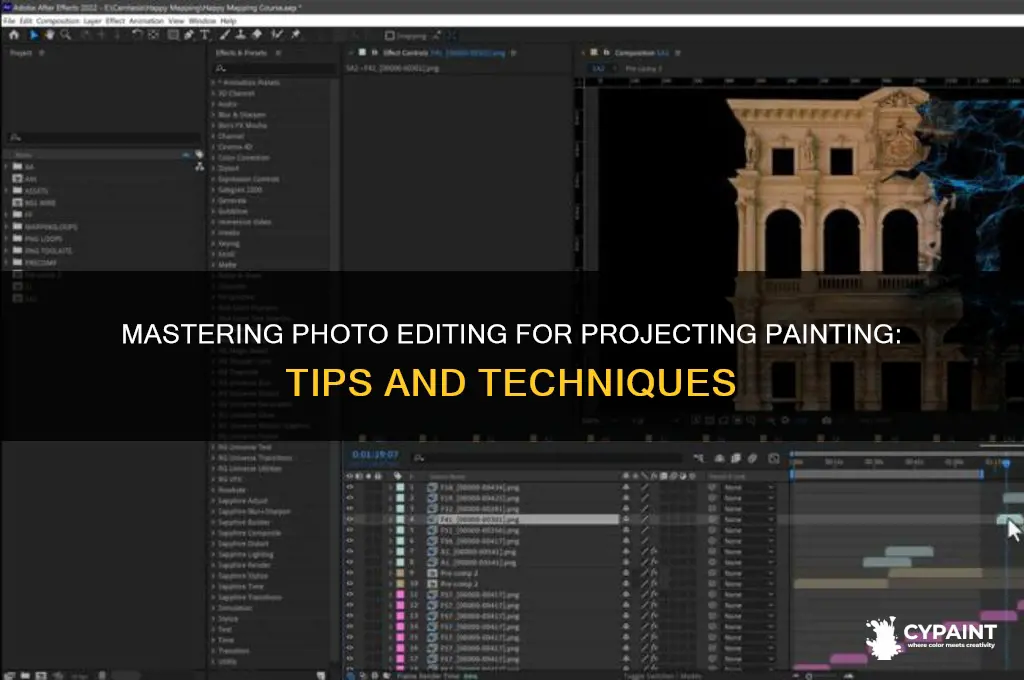This screenshot has width=1024, height=680.
Task: Click the tan label color of layer 10
Action: click(400, 583)
